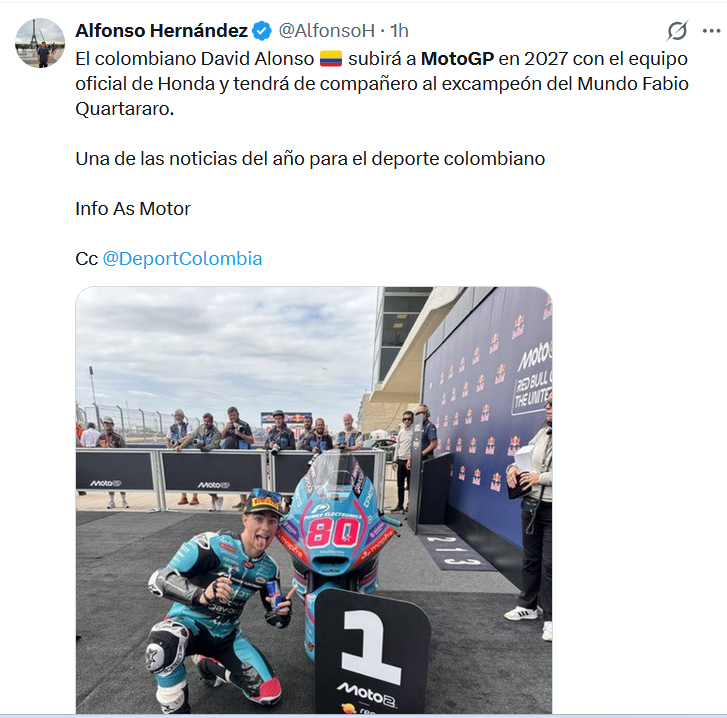The height and width of the screenshot is (718, 727).
Task: Open the three-dot more options menu
Action: pos(711,31)
